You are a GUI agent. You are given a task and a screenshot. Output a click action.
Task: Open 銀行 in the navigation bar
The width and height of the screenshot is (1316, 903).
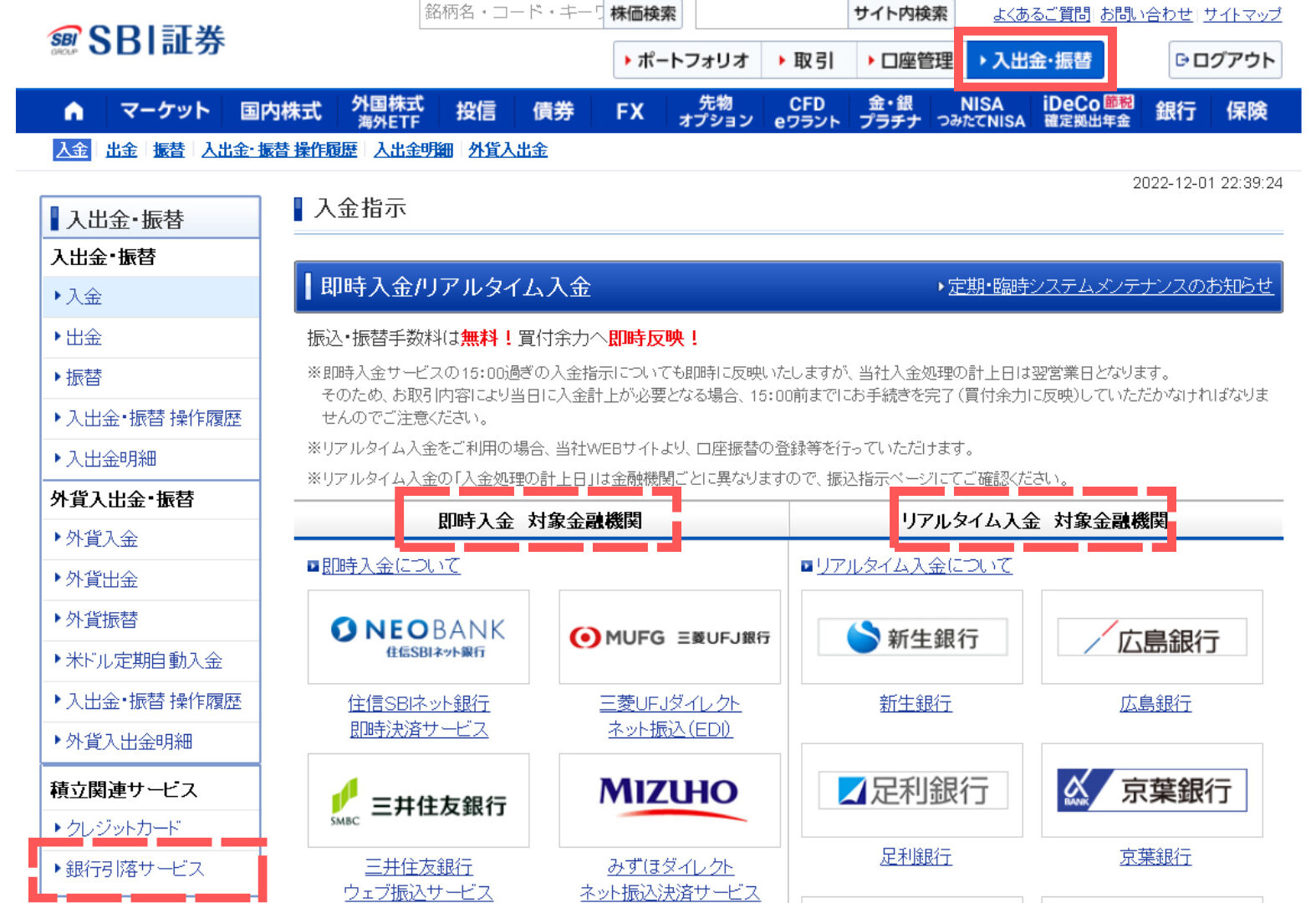pyautogui.click(x=1176, y=110)
